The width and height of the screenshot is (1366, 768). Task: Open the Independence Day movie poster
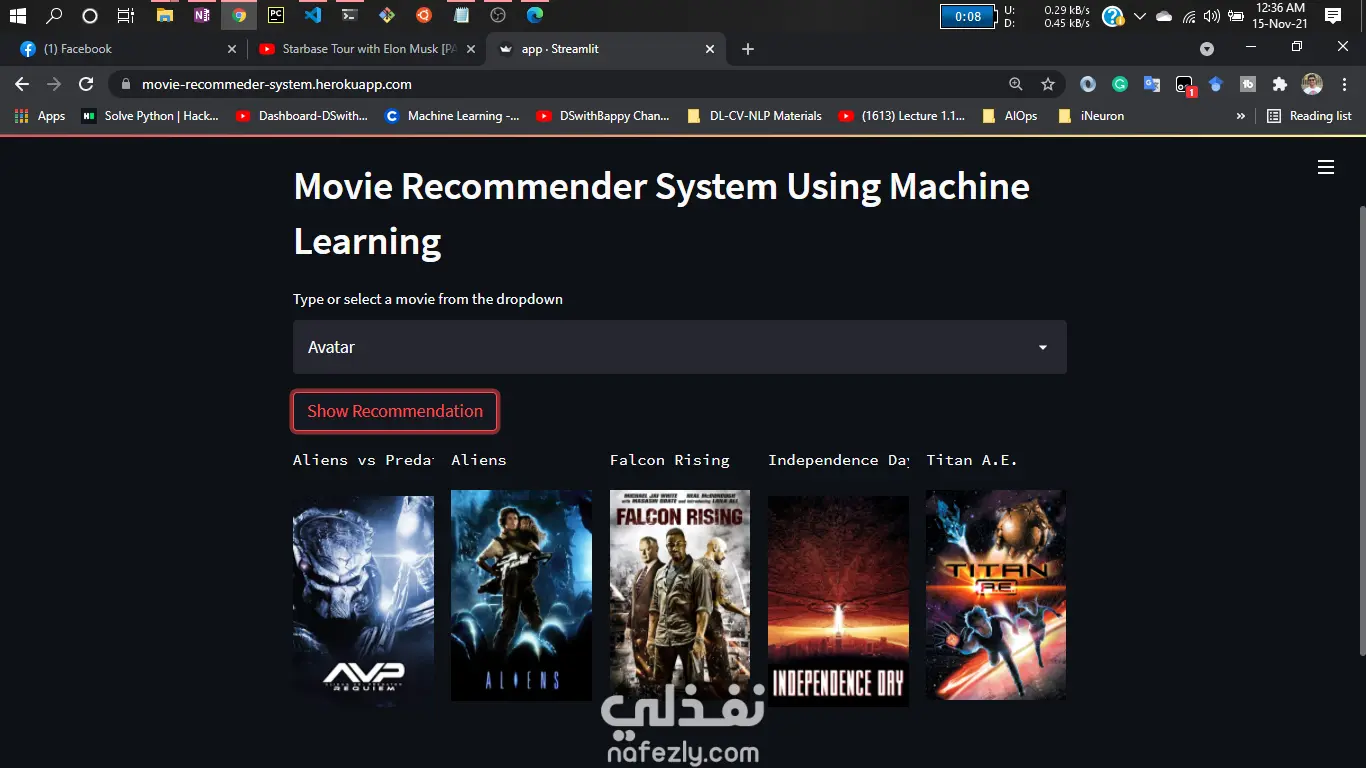(x=838, y=601)
